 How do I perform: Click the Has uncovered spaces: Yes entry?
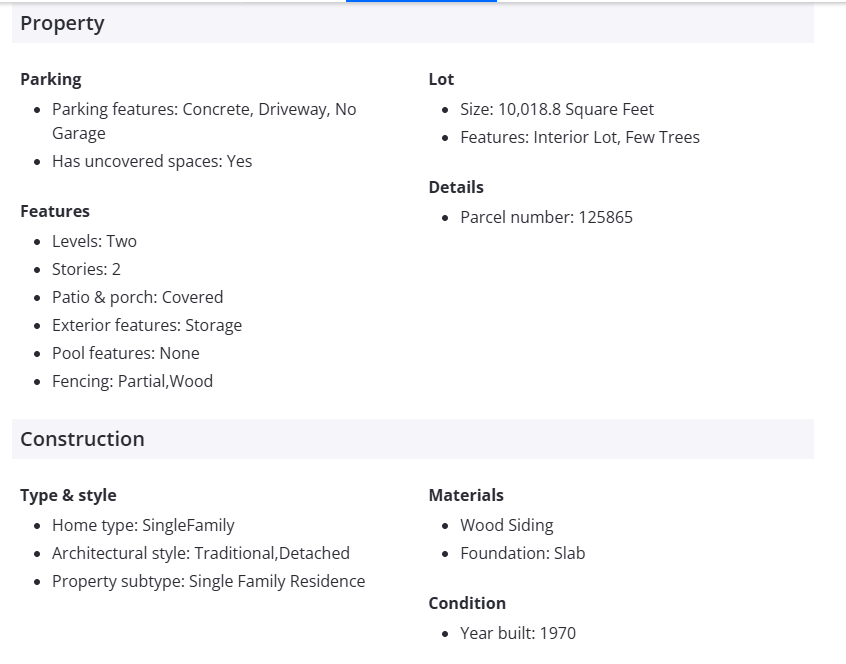pos(152,161)
